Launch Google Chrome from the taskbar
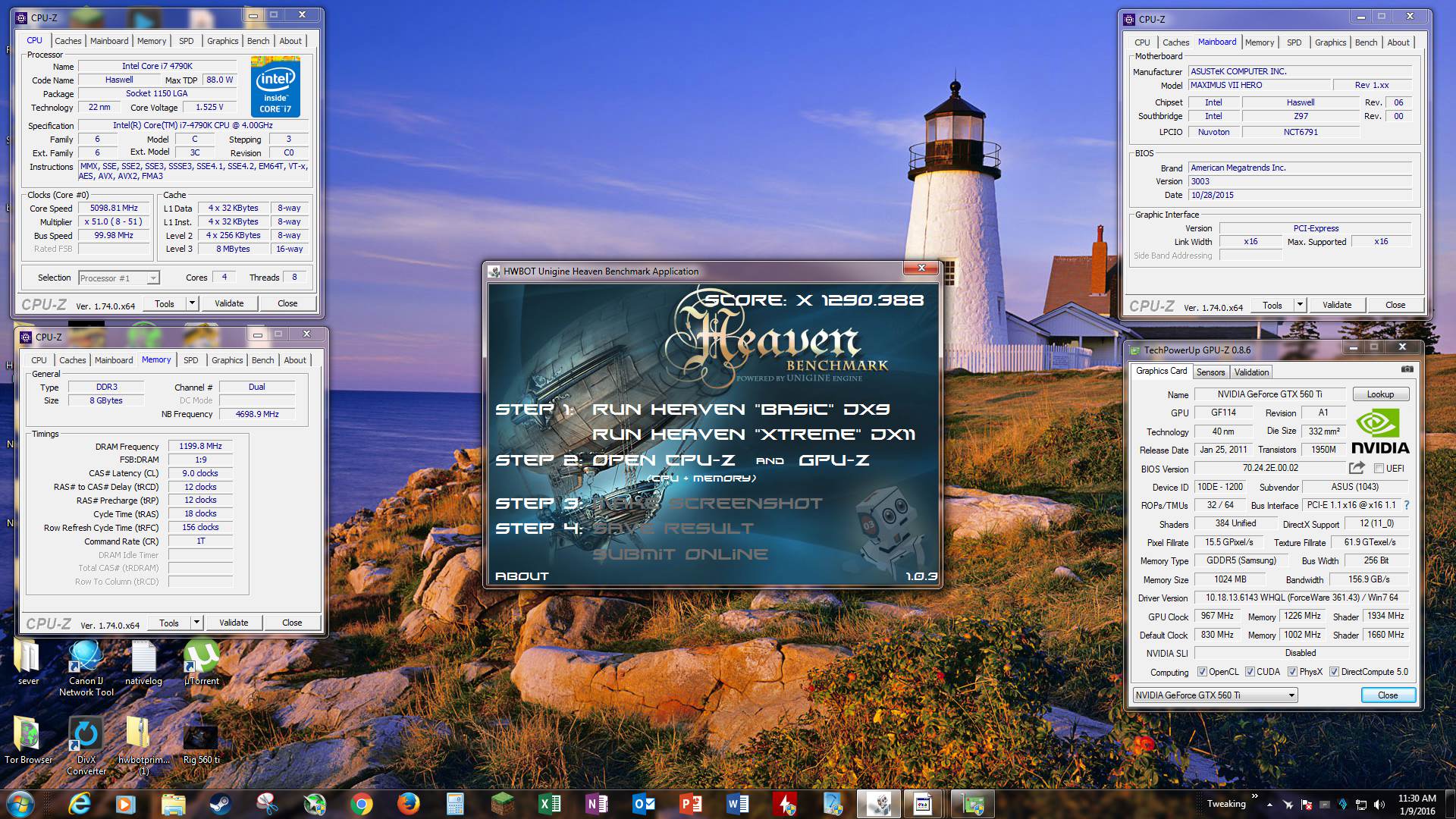Viewport: 1456px width, 819px height. [362, 803]
